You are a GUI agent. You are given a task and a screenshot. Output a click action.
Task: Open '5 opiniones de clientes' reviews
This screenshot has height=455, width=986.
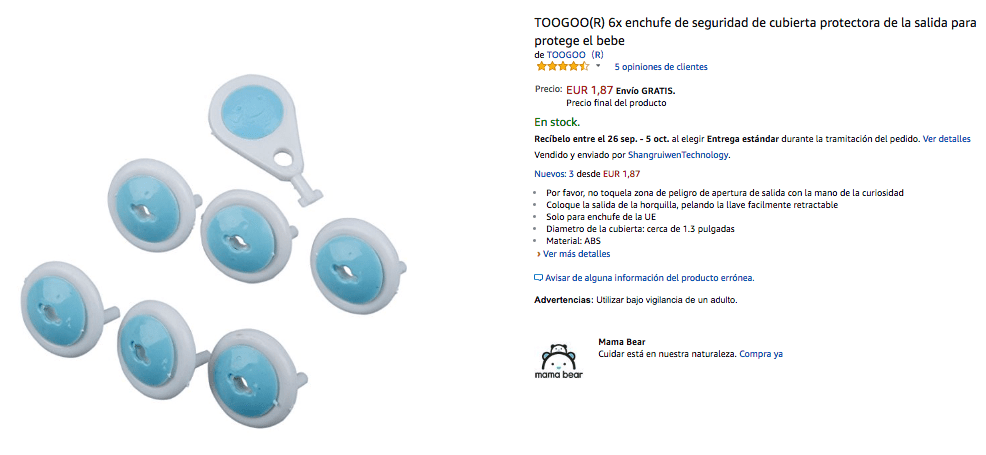click(x=661, y=67)
